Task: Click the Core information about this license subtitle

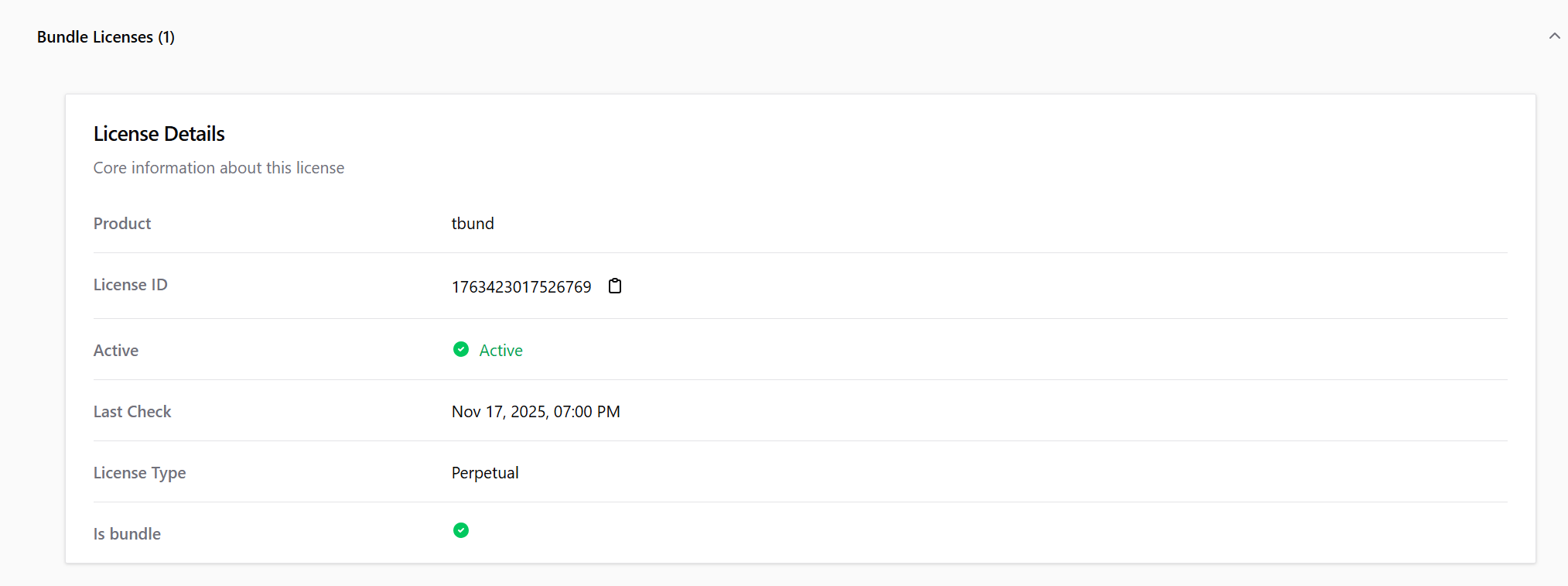Action: (x=218, y=168)
